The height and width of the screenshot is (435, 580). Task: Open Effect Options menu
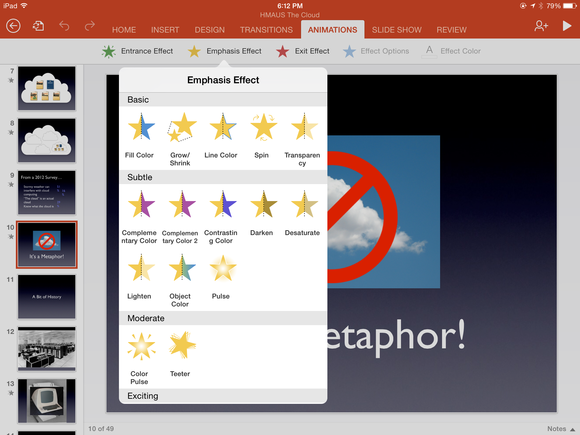pos(376,51)
